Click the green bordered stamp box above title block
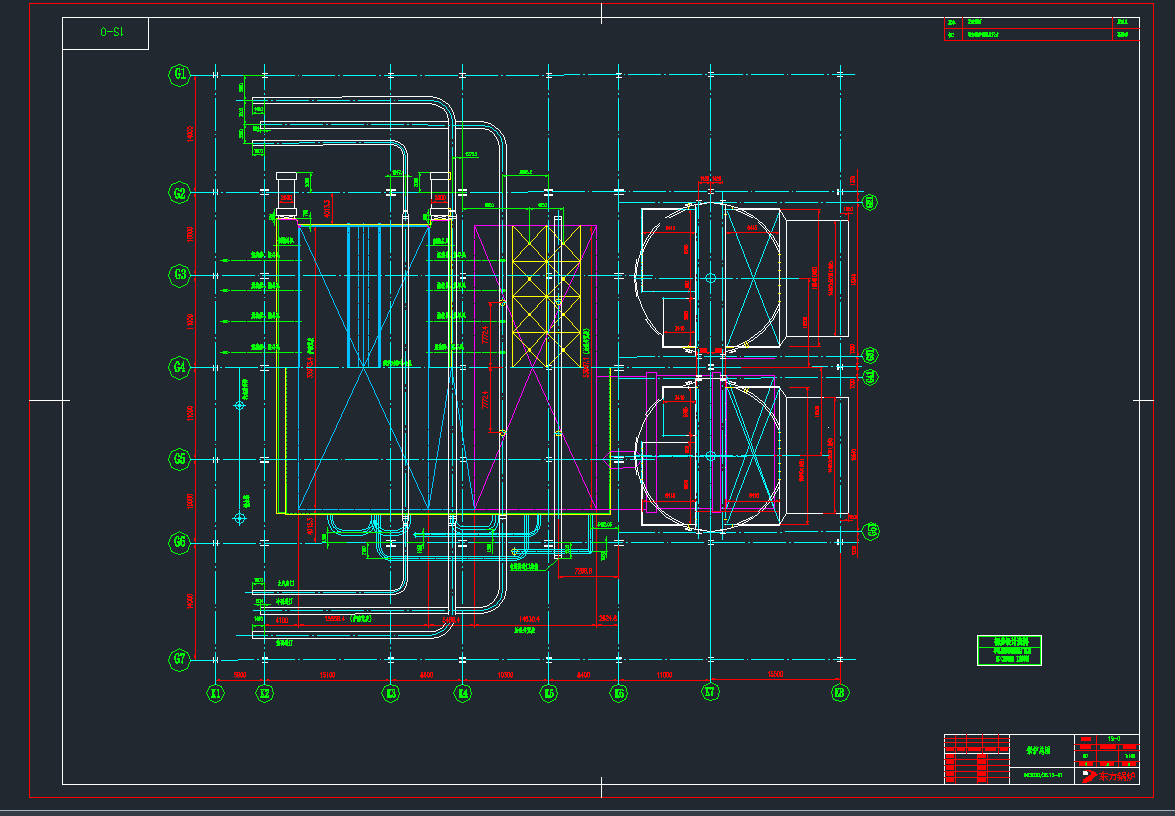This screenshot has height=816, width=1175. click(1009, 650)
